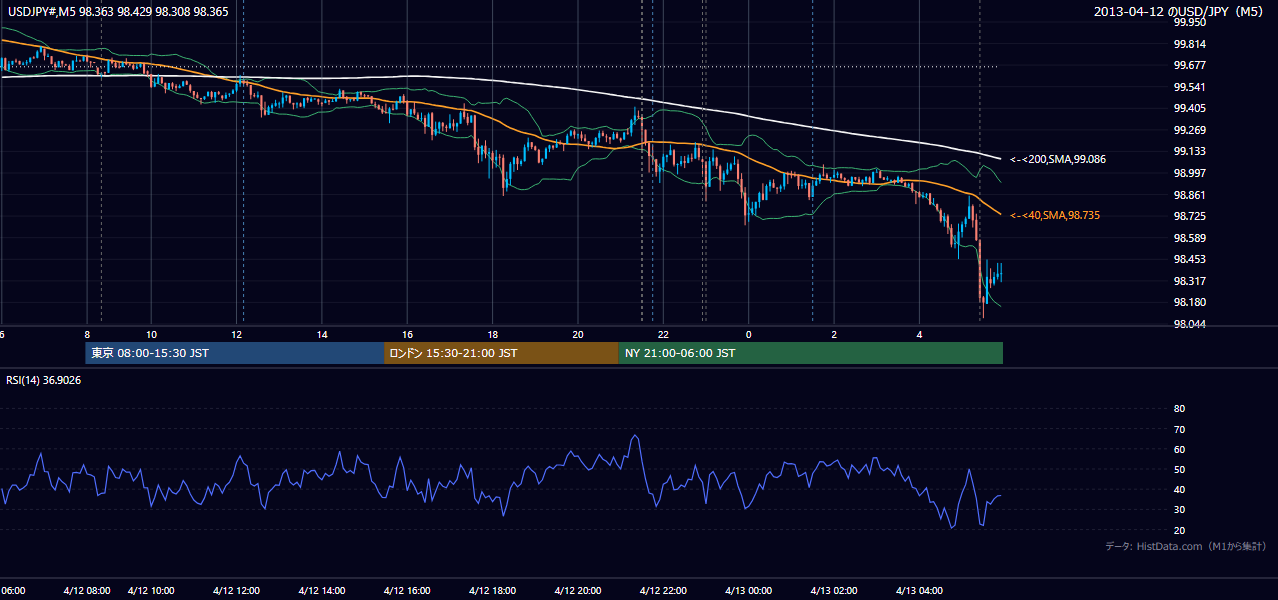1278x600 pixels.
Task: Select the 東京 08:00-15:30 JST session bar
Action: [235, 353]
